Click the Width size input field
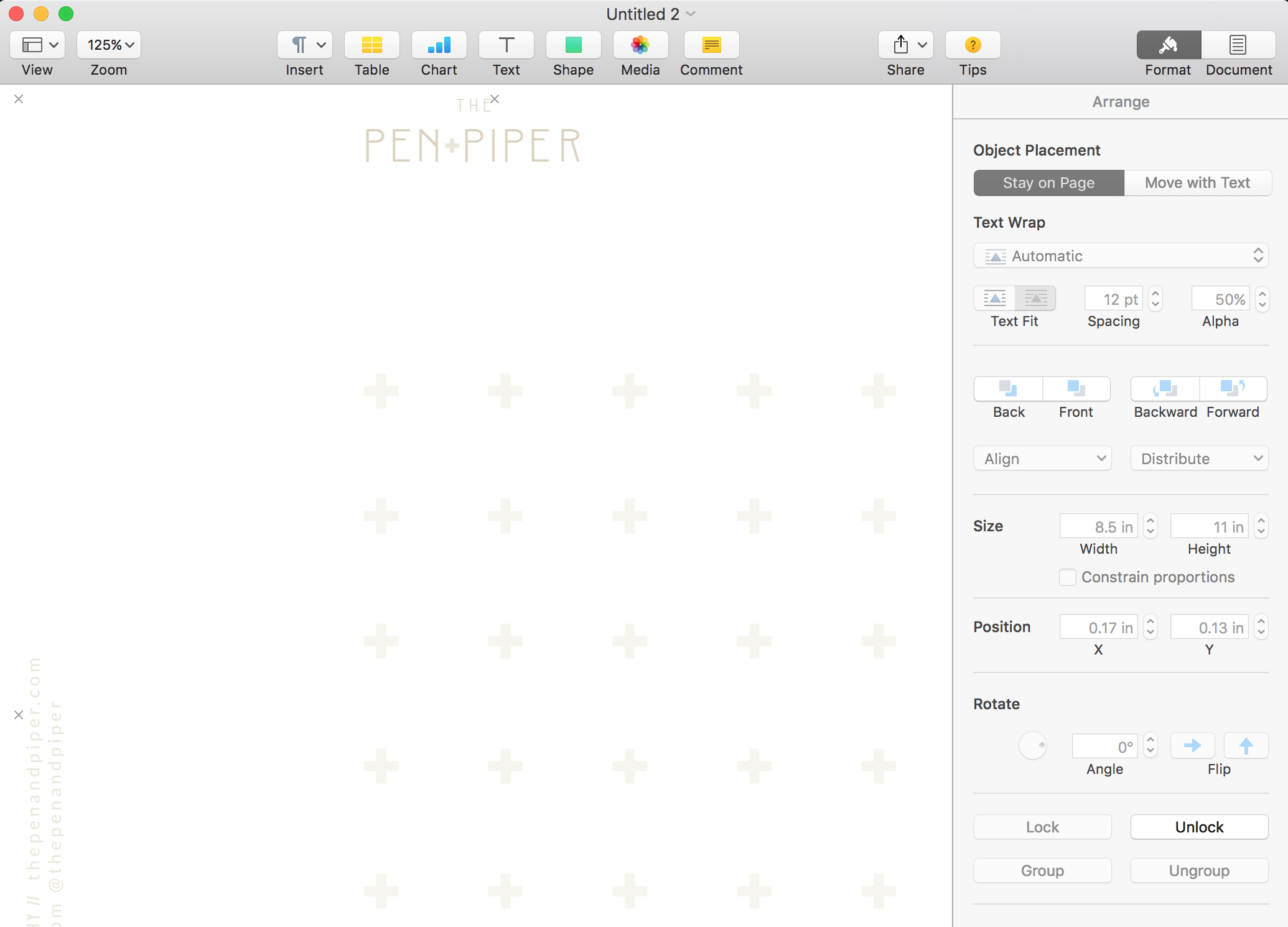 click(x=1099, y=527)
